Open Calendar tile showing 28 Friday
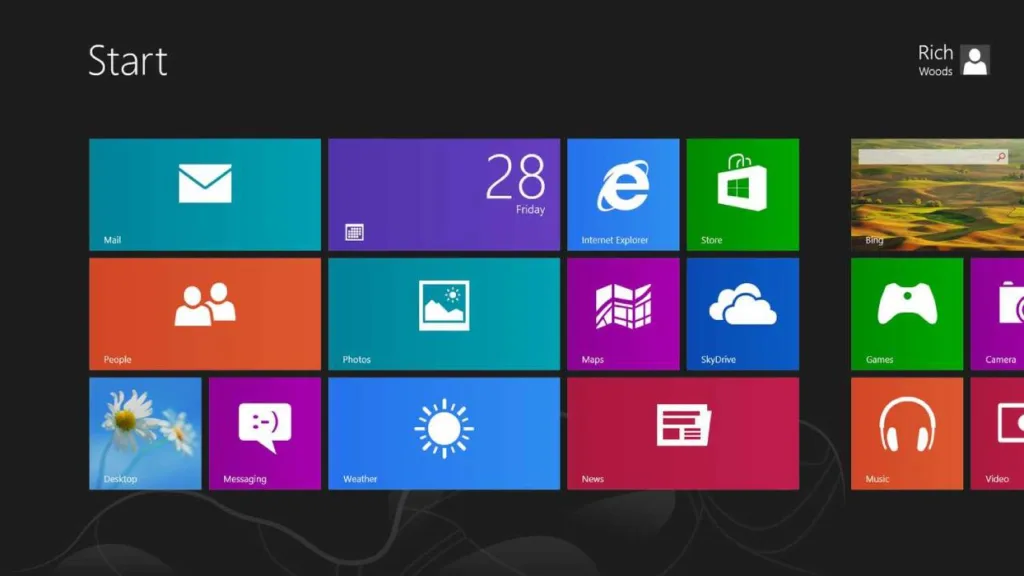This screenshot has height=576, width=1024. 444,194
